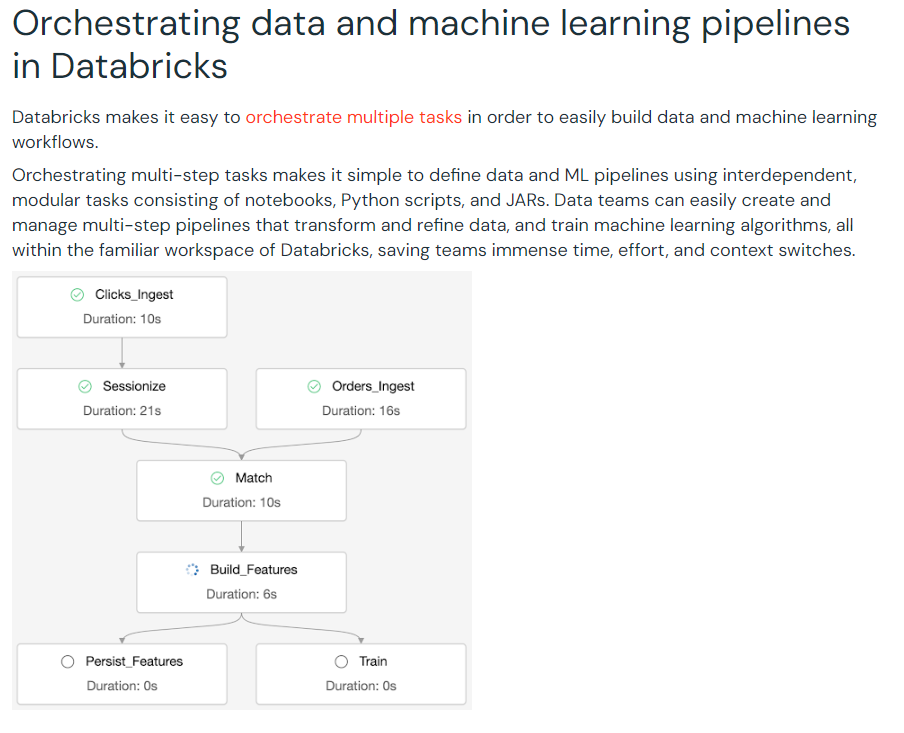Select the Clicks_Ingest task node
Screen dimensions: 904x733
tap(122, 307)
